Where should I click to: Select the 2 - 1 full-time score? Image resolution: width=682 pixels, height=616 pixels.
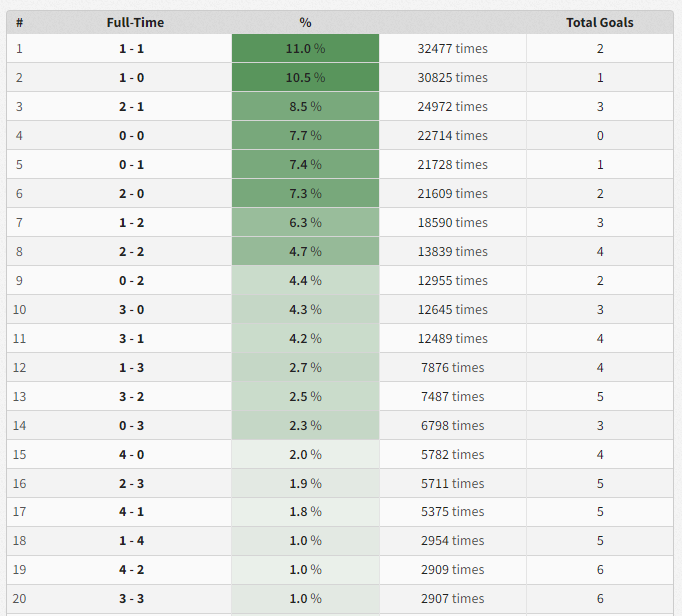click(132, 106)
